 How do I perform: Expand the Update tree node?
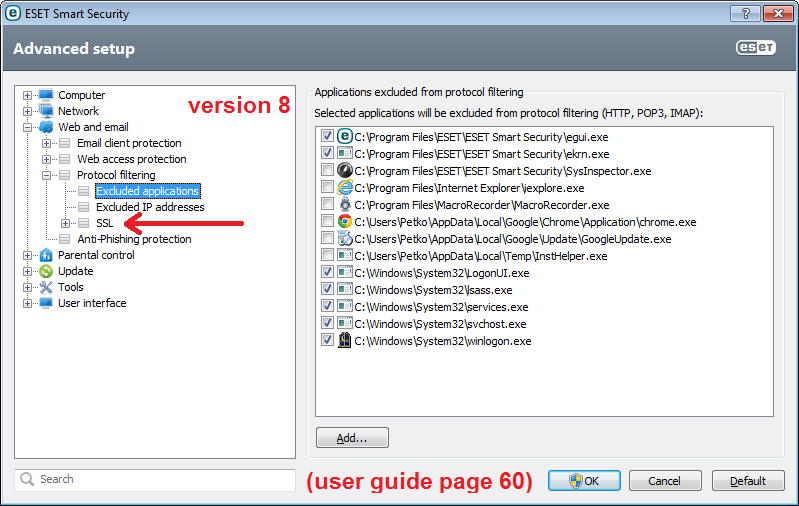point(27,271)
